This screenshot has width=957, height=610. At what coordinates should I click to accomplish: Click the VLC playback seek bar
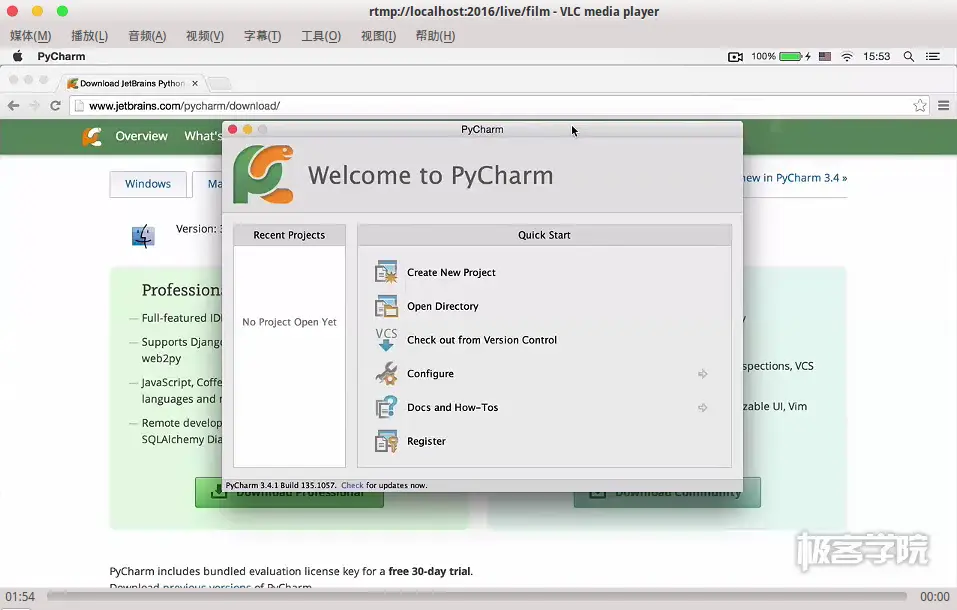coord(477,596)
